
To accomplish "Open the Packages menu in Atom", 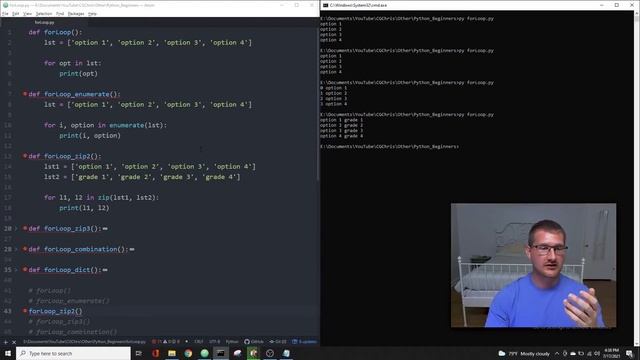I will [x=76, y=14].
